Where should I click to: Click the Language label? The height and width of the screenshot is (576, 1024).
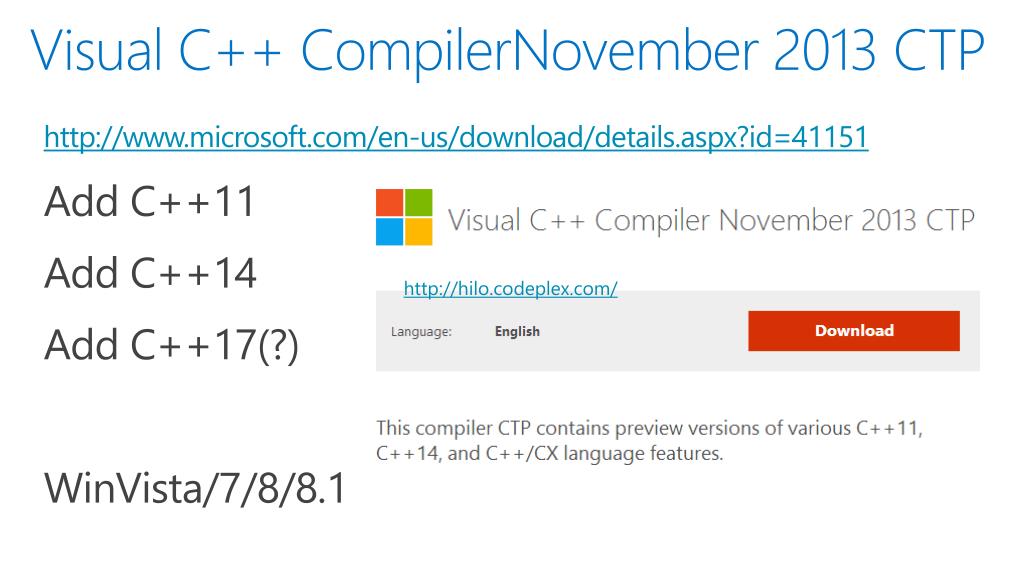(x=421, y=332)
